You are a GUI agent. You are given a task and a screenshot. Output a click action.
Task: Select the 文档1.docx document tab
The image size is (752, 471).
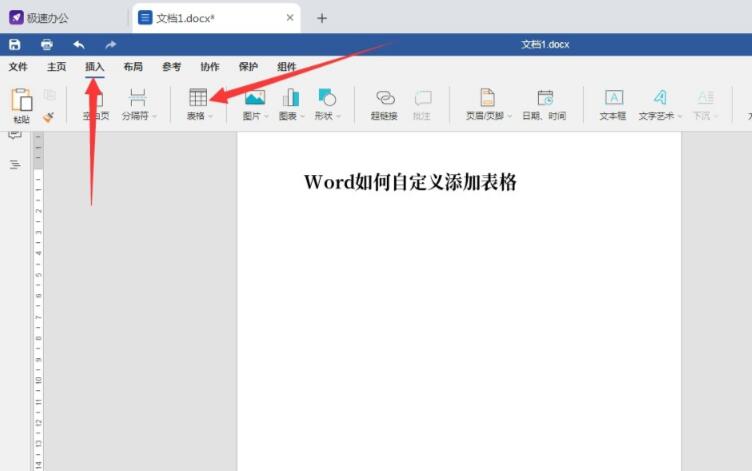point(216,18)
